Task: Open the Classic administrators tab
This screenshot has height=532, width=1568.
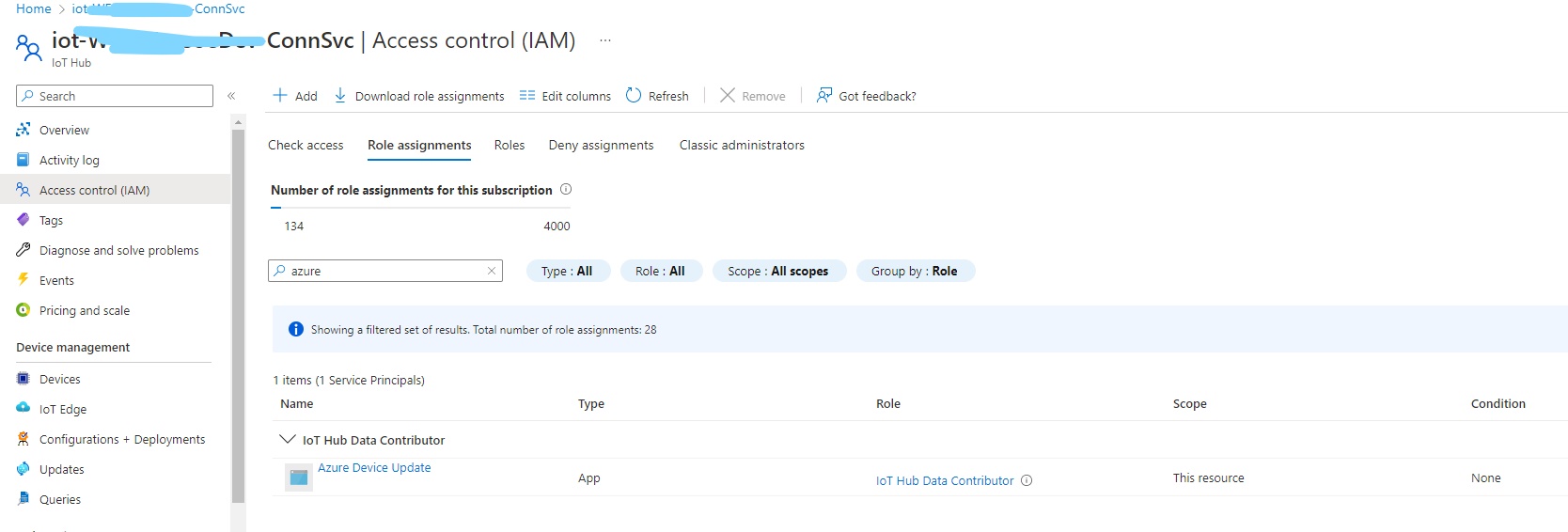Action: [x=742, y=145]
